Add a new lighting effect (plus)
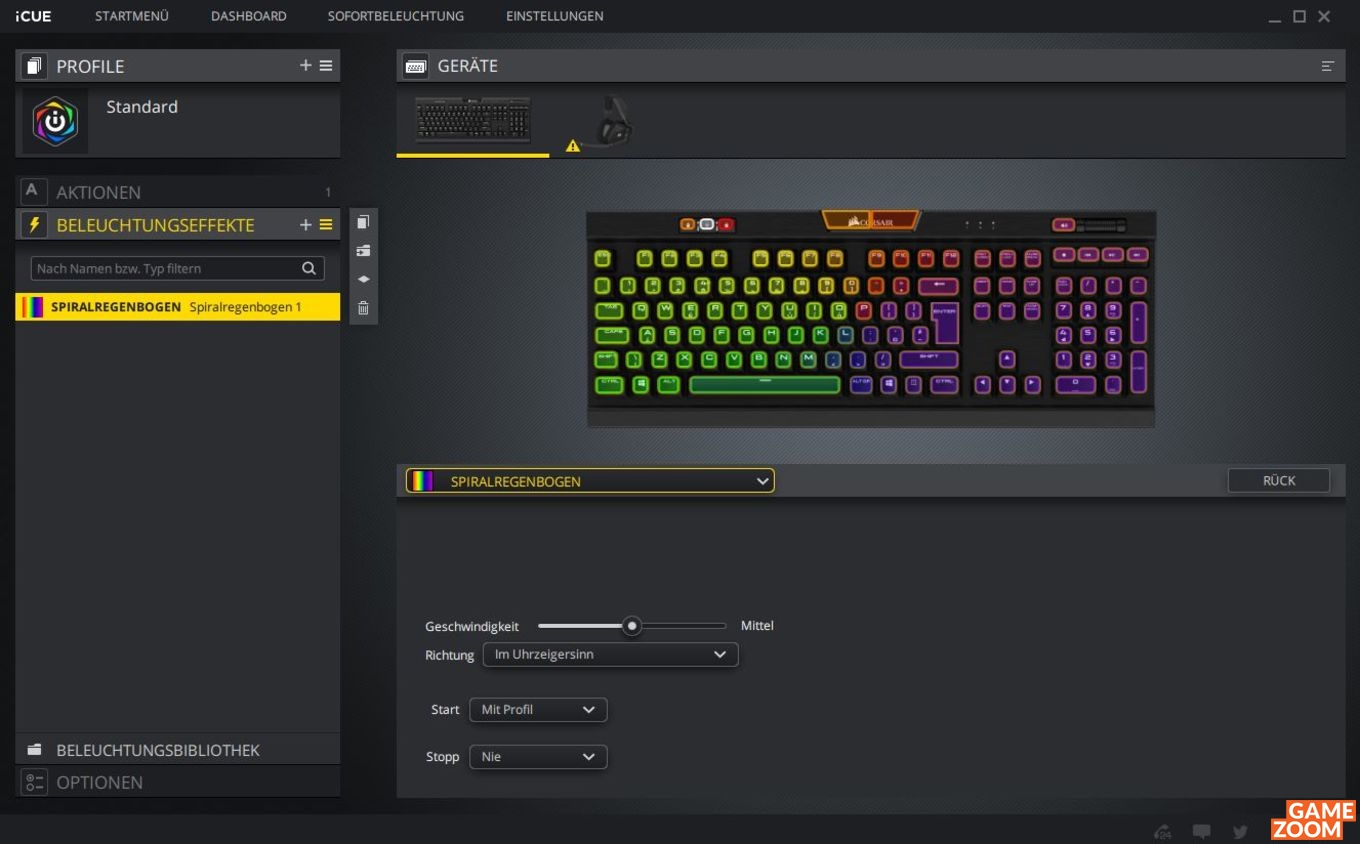This screenshot has width=1360, height=844. pyautogui.click(x=306, y=225)
